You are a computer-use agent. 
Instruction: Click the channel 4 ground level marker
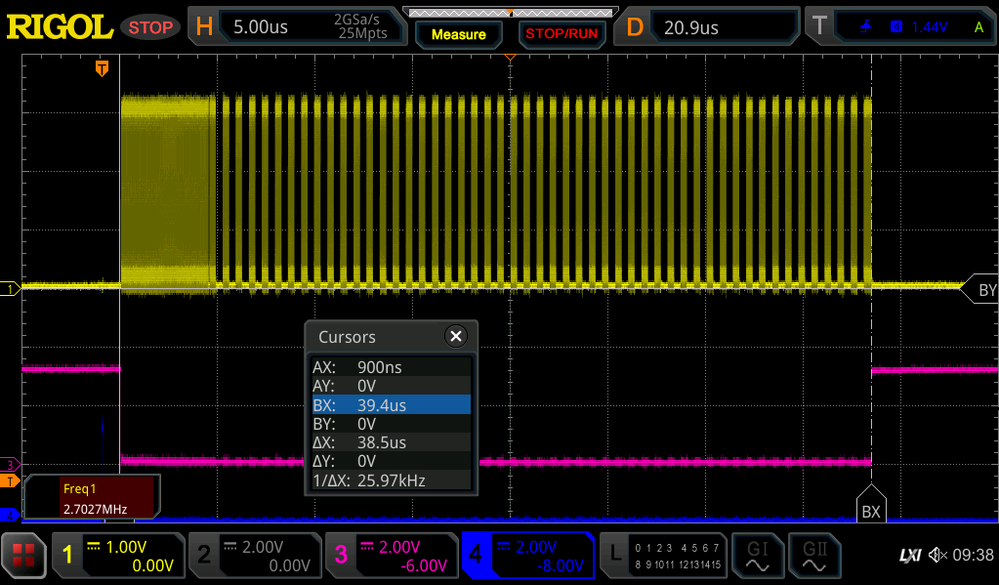coord(10,514)
